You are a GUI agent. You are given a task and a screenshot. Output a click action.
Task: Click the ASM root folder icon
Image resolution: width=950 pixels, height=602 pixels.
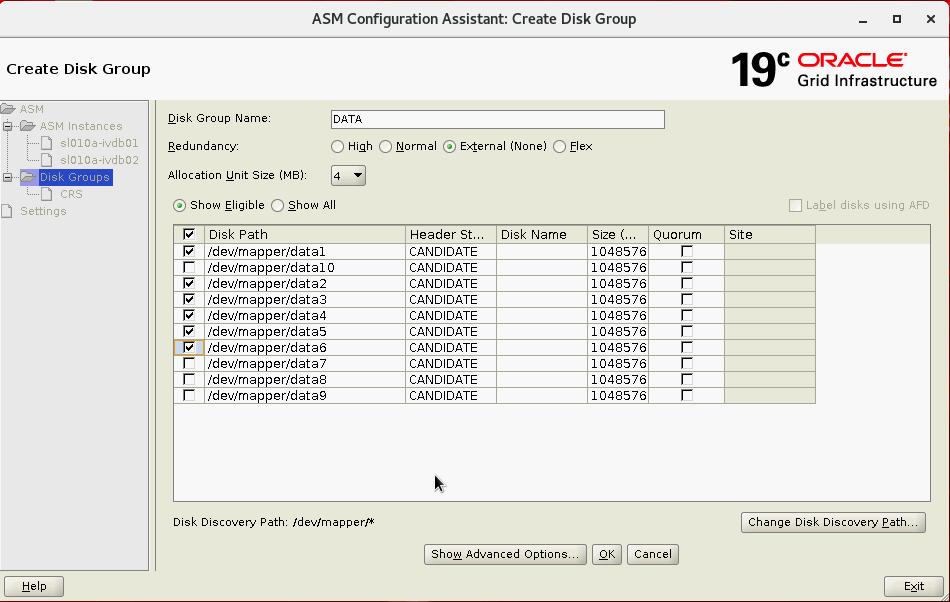pyautogui.click(x=8, y=109)
